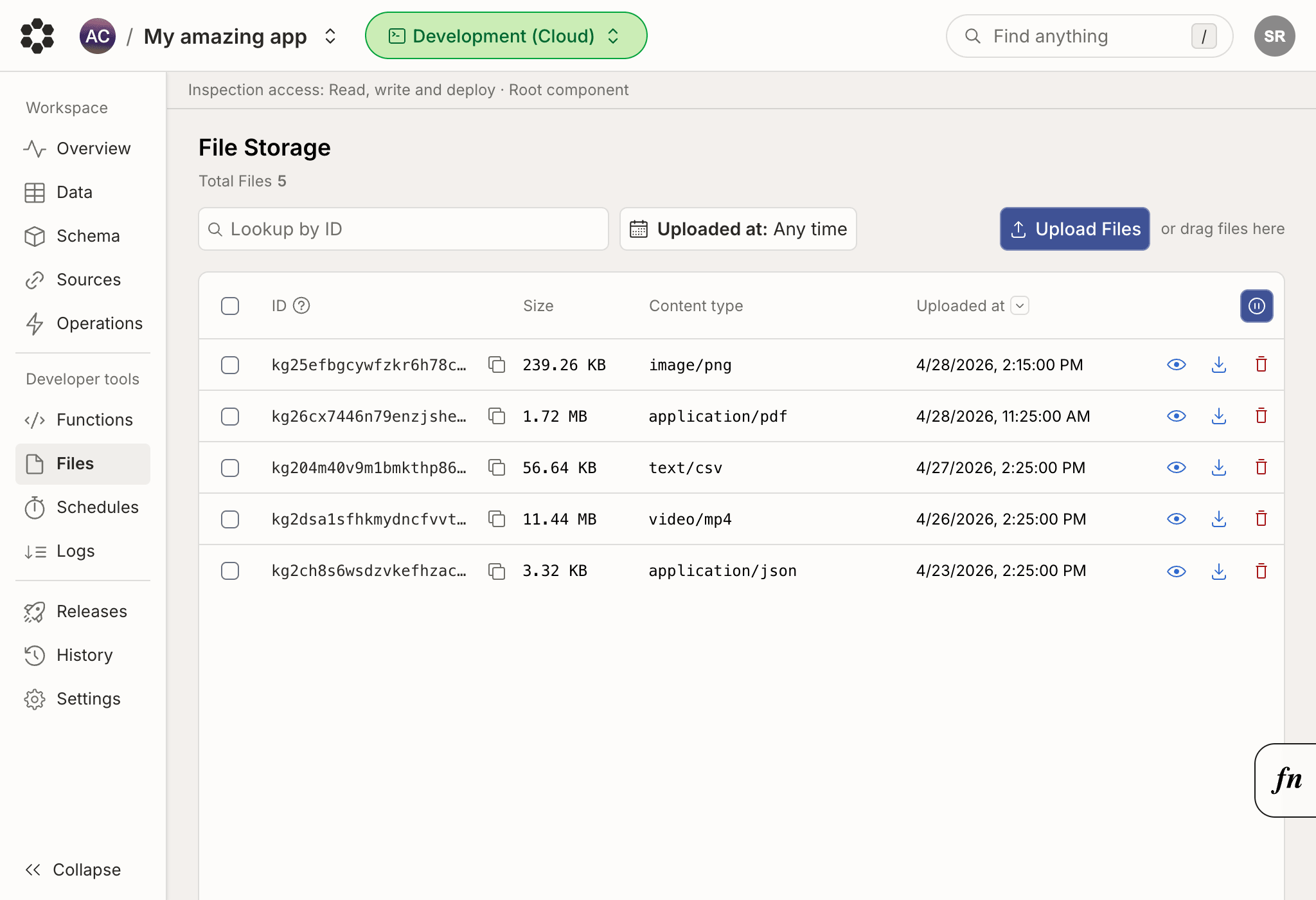
Task: Click file ID kg2ch8s6wsdzvkefhzac…
Action: [x=369, y=571]
